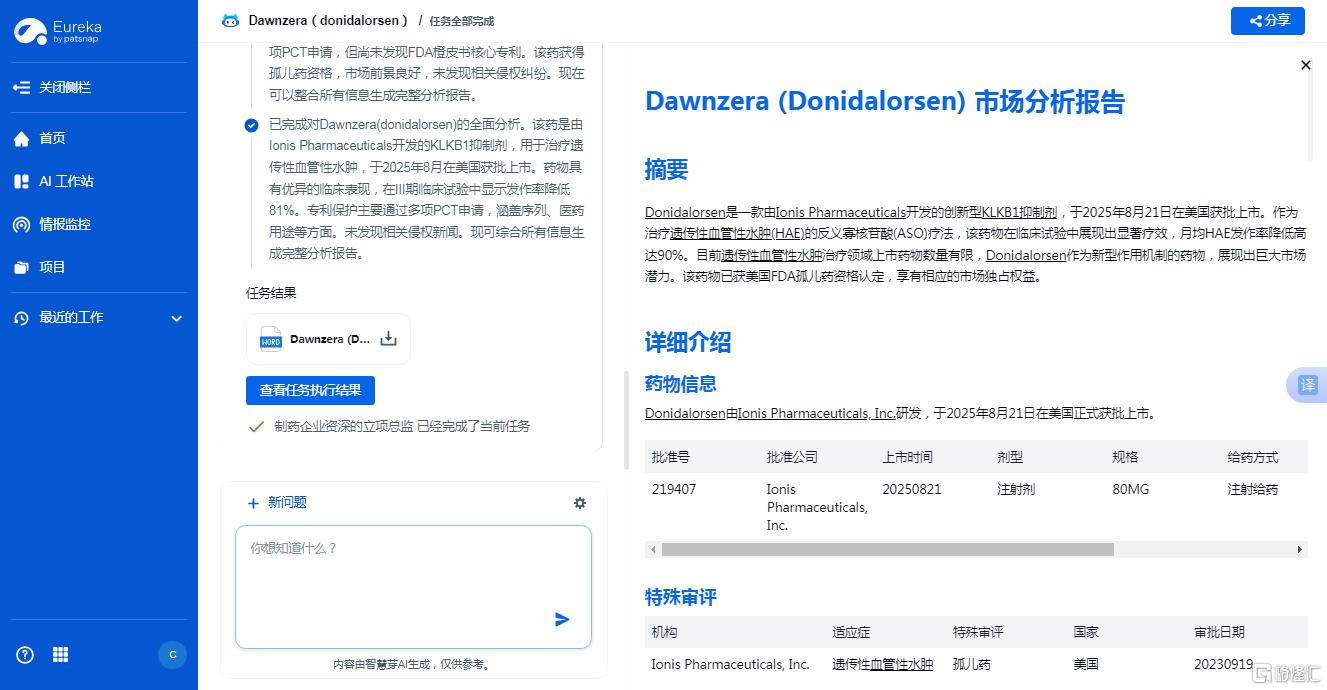This screenshot has height=690, width=1327.
Task: Click table cell 219407
Action: tap(674, 489)
